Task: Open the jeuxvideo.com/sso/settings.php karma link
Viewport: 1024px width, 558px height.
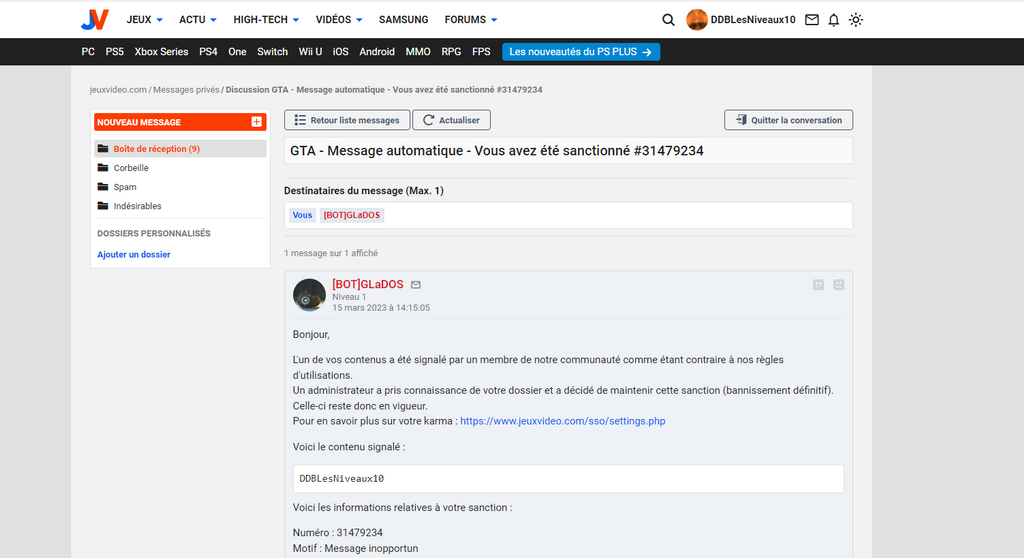Action: coord(562,421)
